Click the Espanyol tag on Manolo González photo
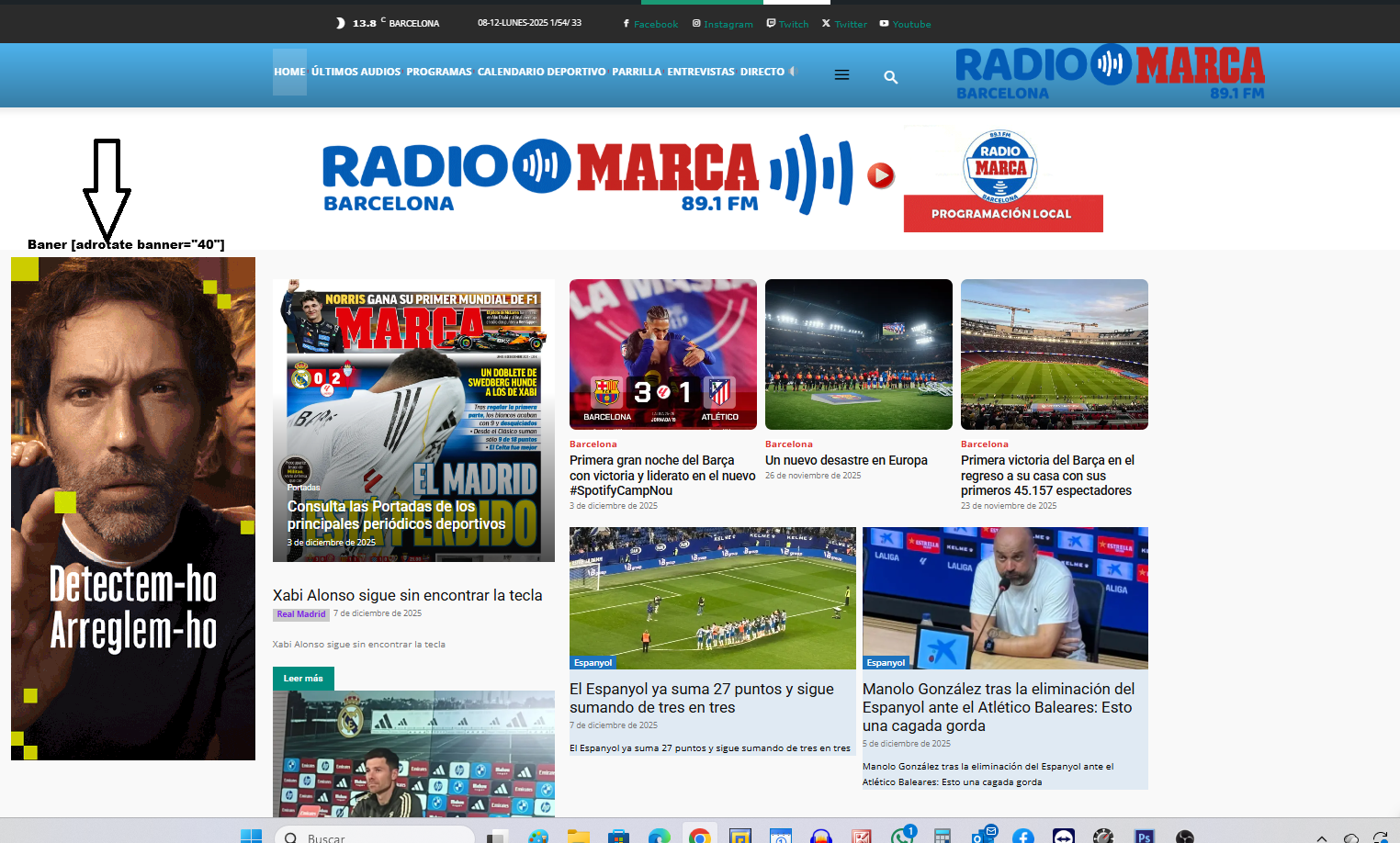 click(886, 662)
